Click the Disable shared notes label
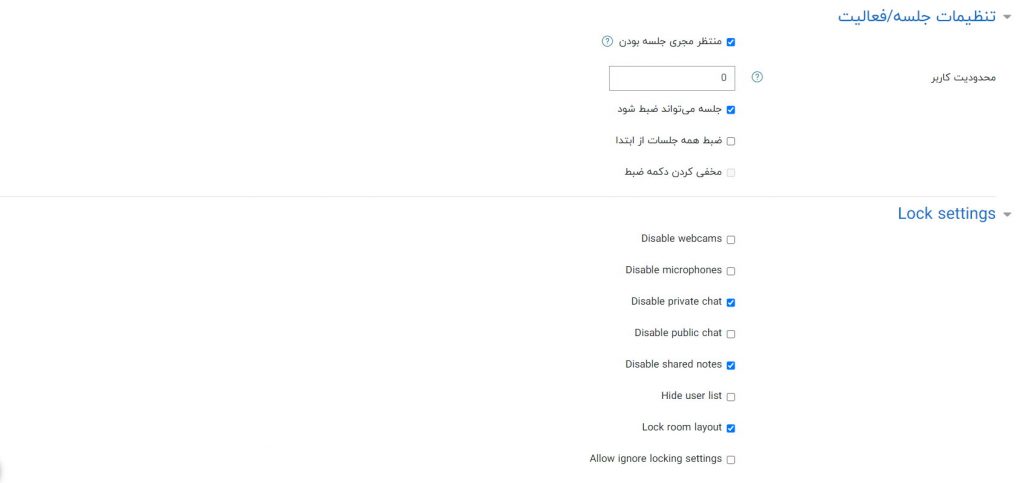Viewport: 1024px width, 483px height. [673, 365]
